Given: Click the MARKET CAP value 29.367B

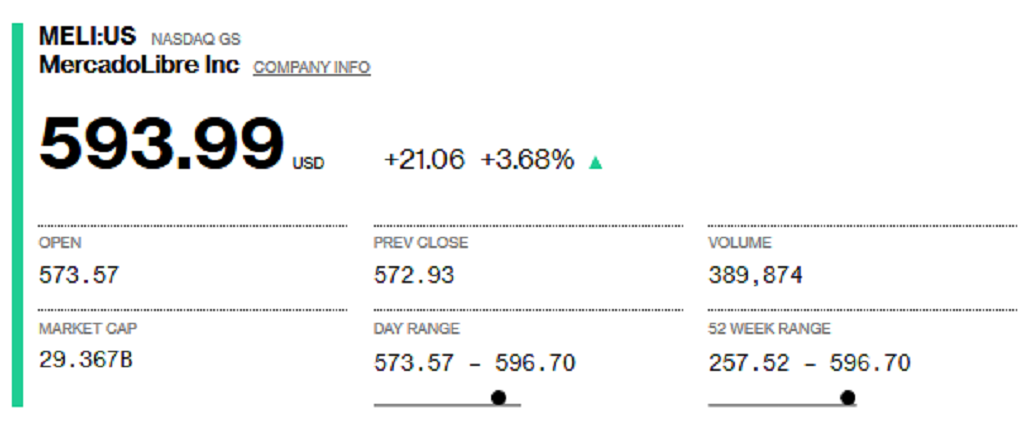Looking at the screenshot, I should click(x=86, y=359).
